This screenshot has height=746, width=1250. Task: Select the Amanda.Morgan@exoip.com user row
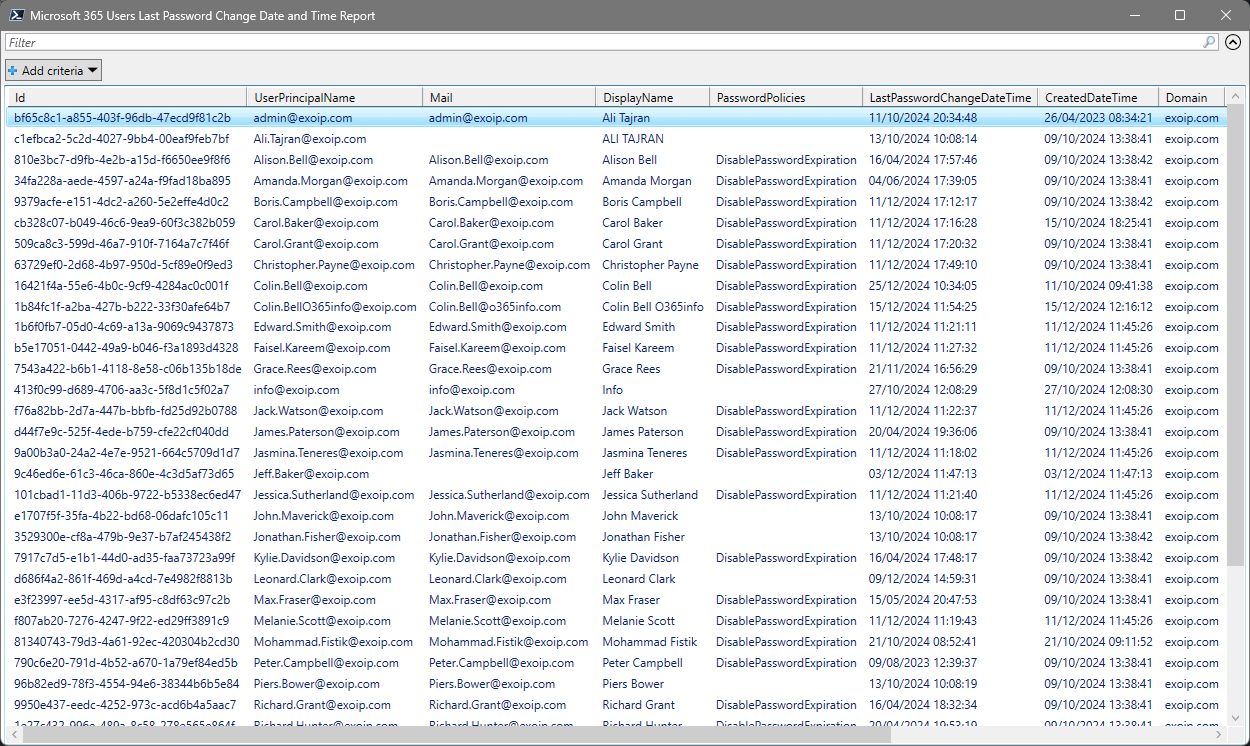[330, 181]
